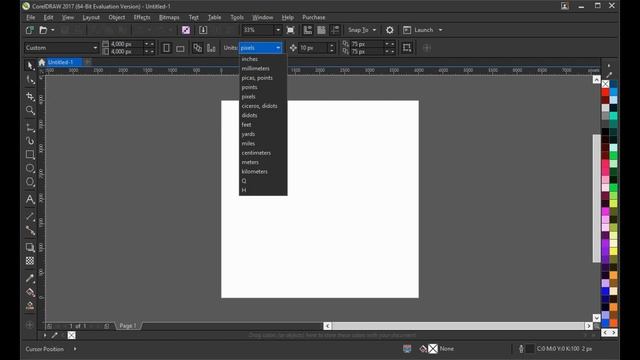Click the horizontal scrollbar right arrow
The image size is (640, 360).
589,326
